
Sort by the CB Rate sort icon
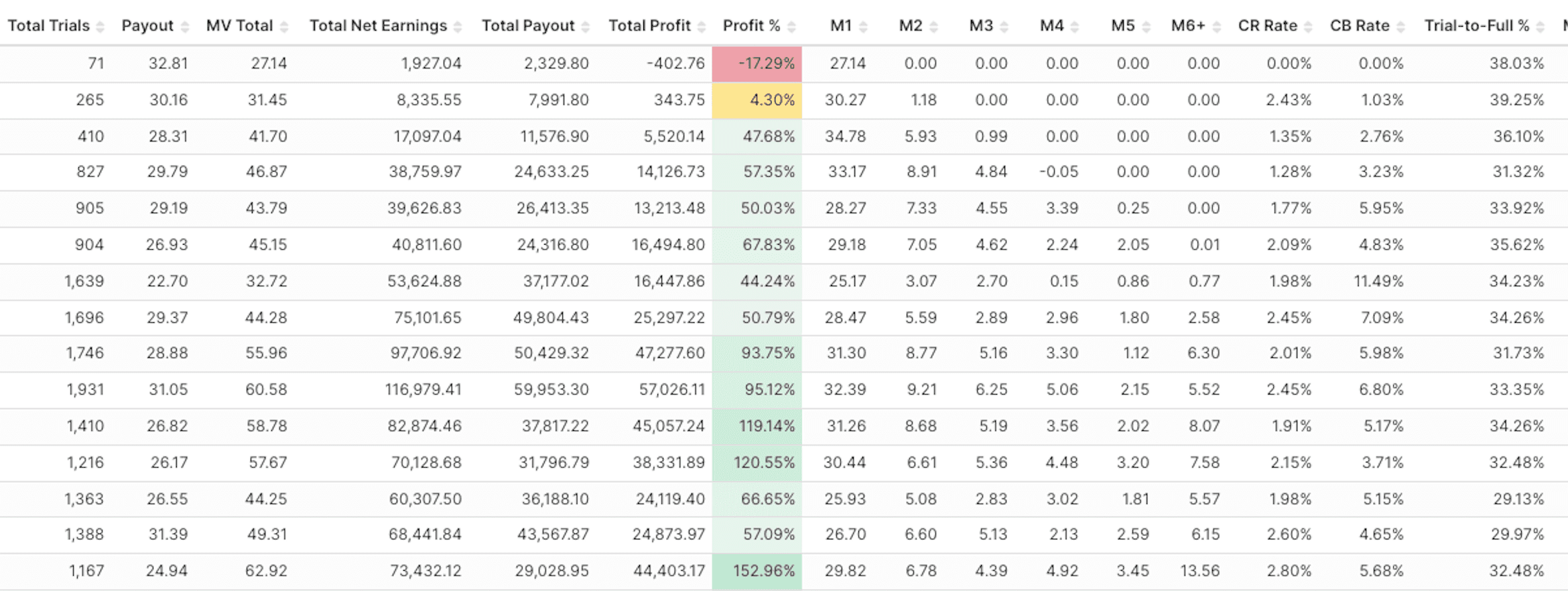click(1400, 27)
